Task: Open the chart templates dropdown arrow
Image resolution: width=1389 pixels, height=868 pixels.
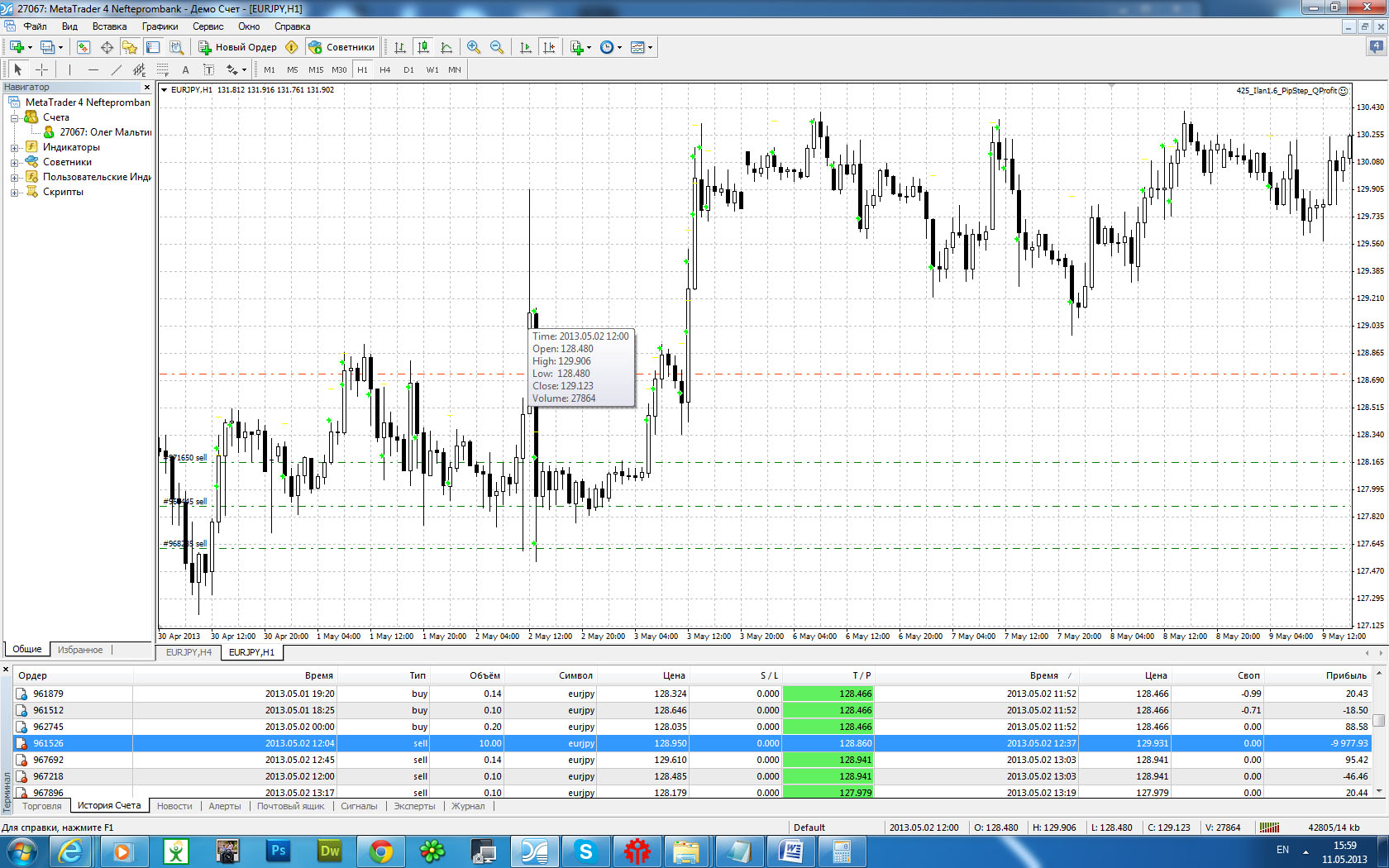Action: point(651,47)
